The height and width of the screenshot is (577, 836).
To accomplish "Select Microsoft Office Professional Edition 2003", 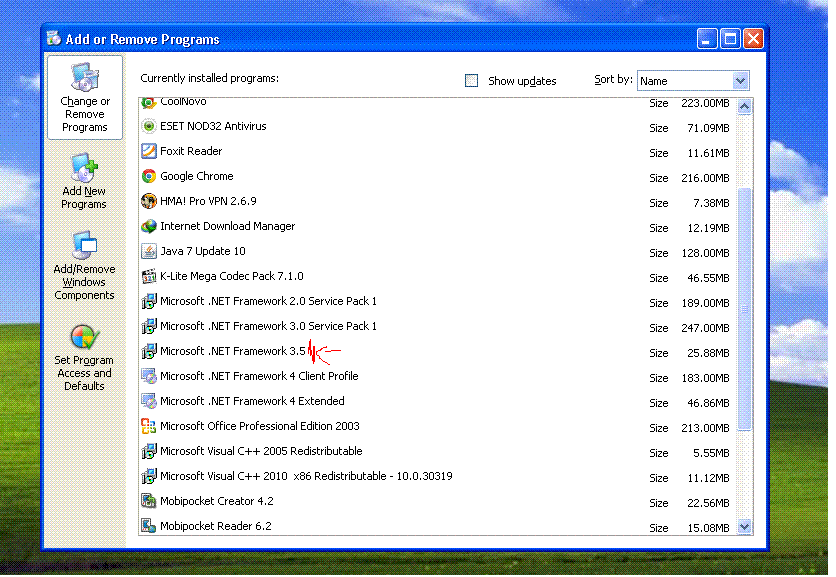I will tap(437, 427).
